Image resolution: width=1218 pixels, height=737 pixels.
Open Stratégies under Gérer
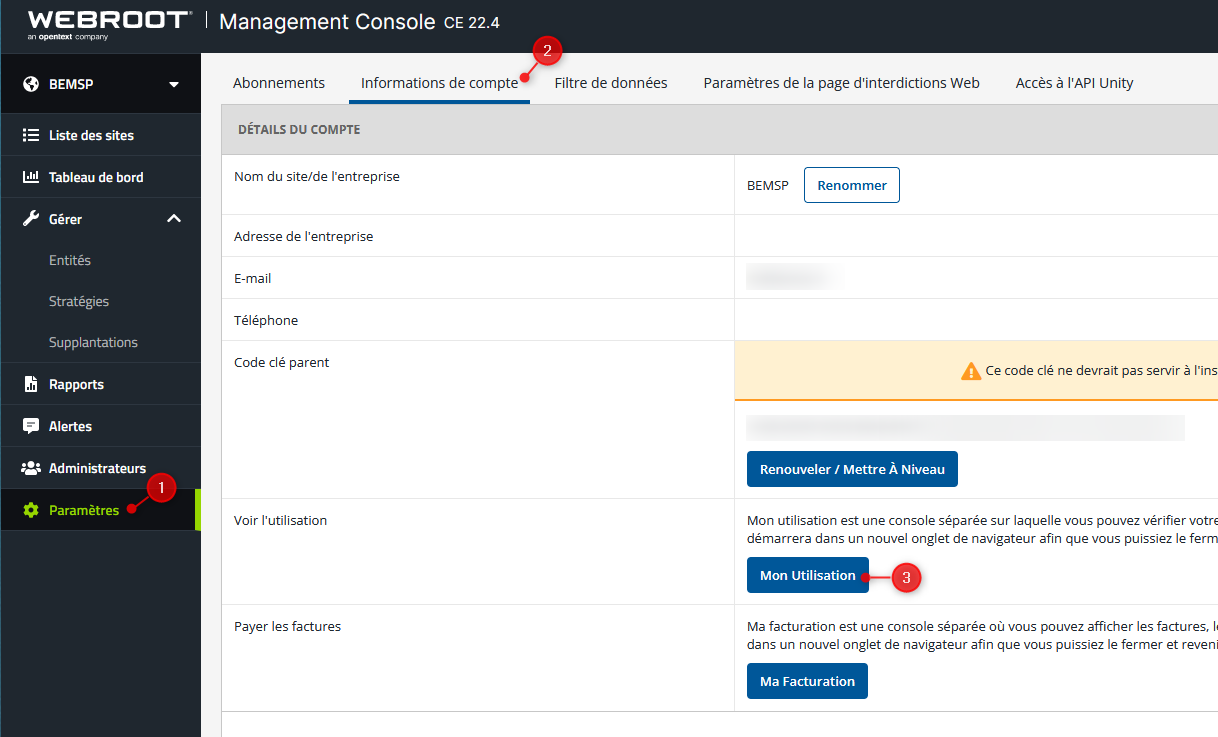click(79, 301)
